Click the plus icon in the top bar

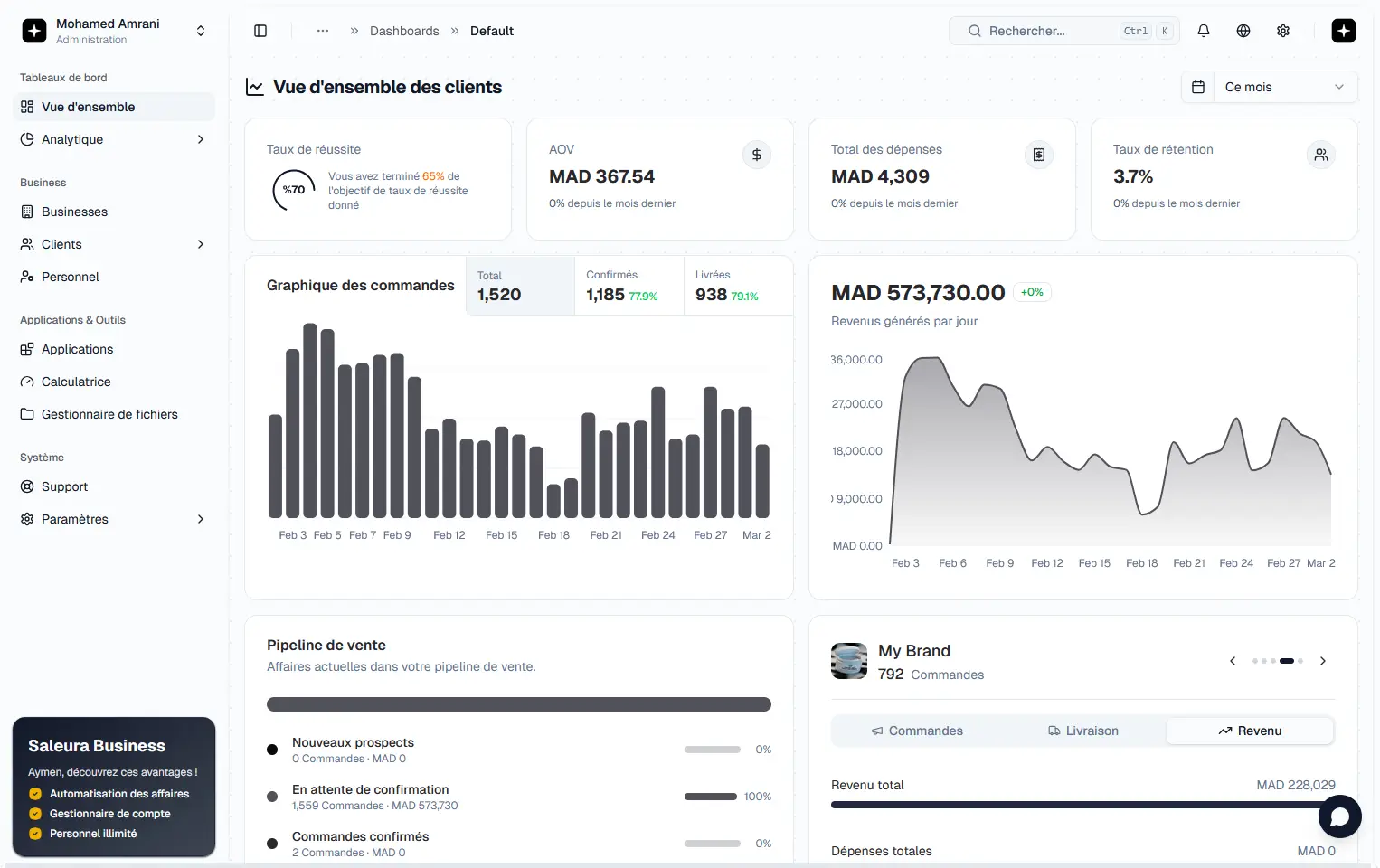click(1343, 30)
